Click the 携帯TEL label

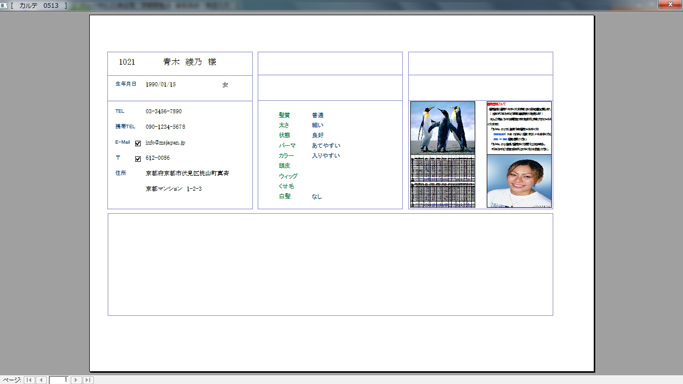click(x=125, y=127)
